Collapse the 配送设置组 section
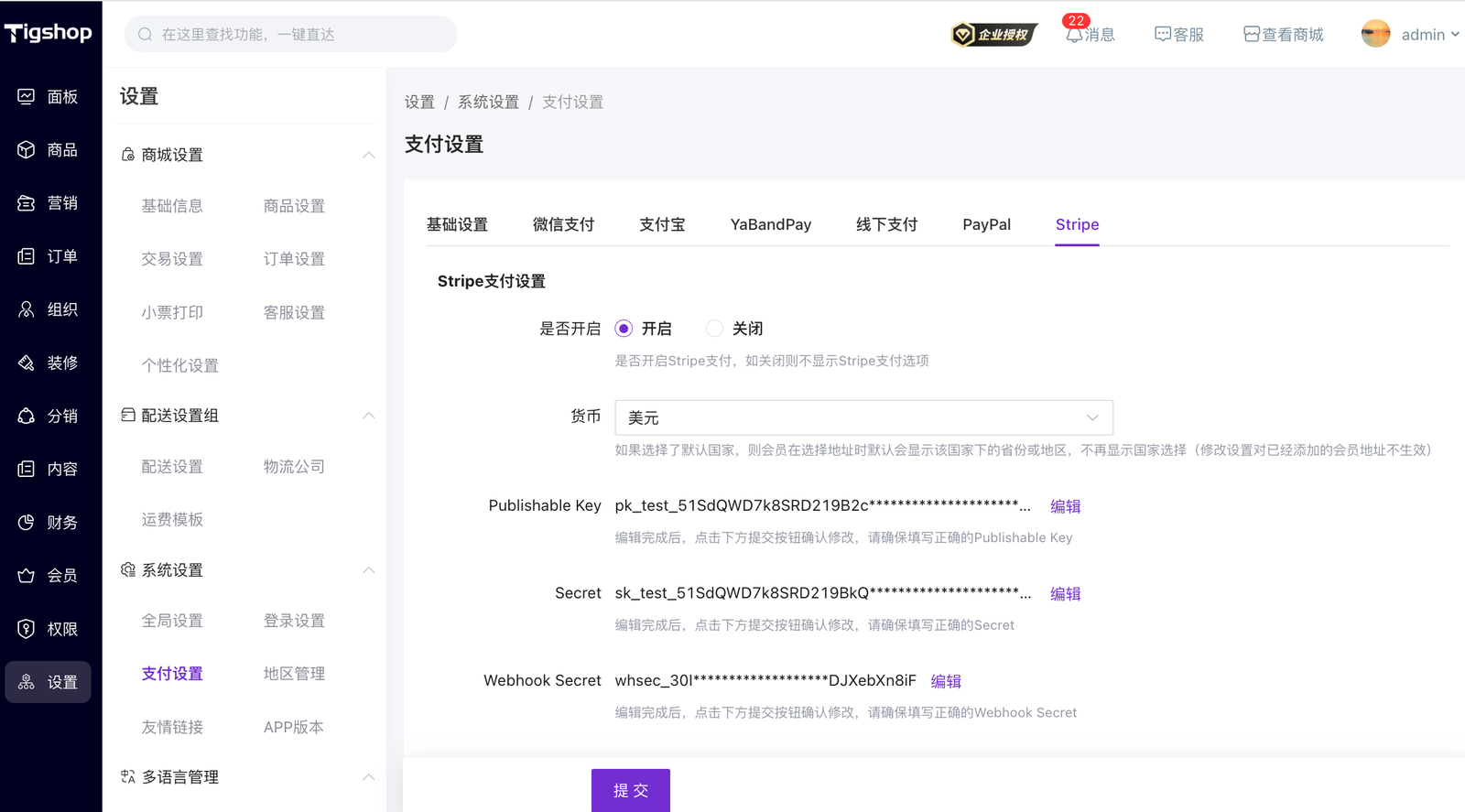This screenshot has height=812, width=1465. (x=368, y=416)
